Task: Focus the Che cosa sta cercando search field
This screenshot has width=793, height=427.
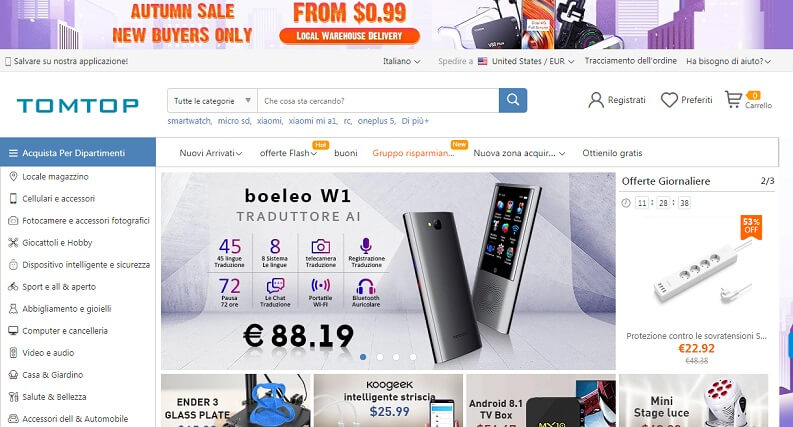Action: point(378,101)
